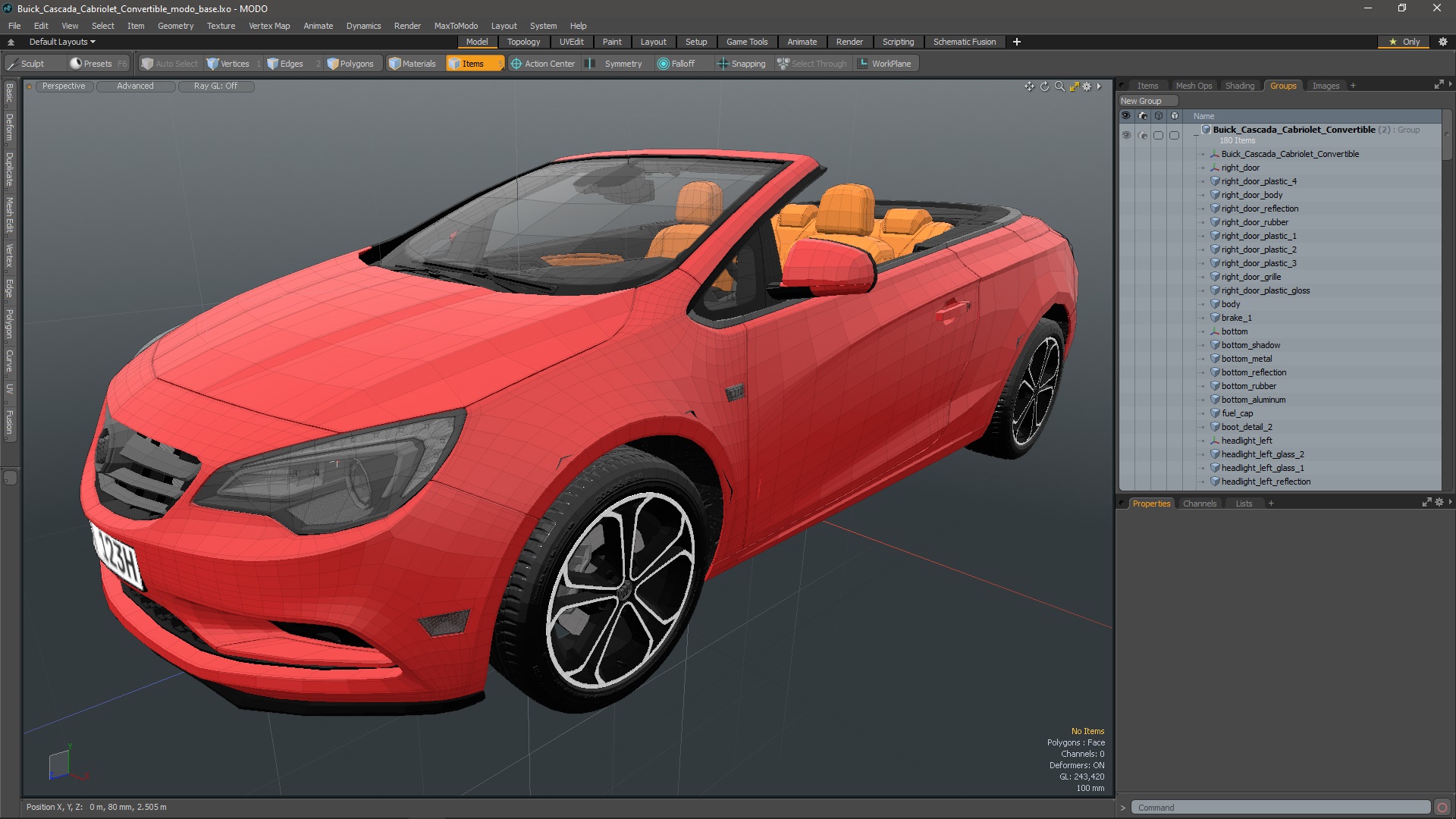The image size is (1456, 819).
Task: Open viewport settings gear icon
Action: pyautogui.click(x=1087, y=86)
